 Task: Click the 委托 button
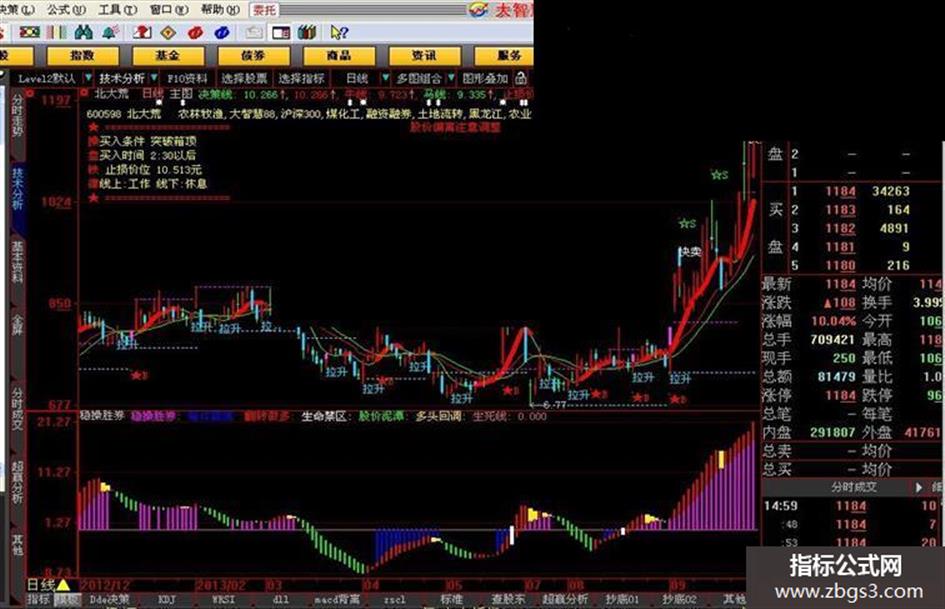[265, 10]
